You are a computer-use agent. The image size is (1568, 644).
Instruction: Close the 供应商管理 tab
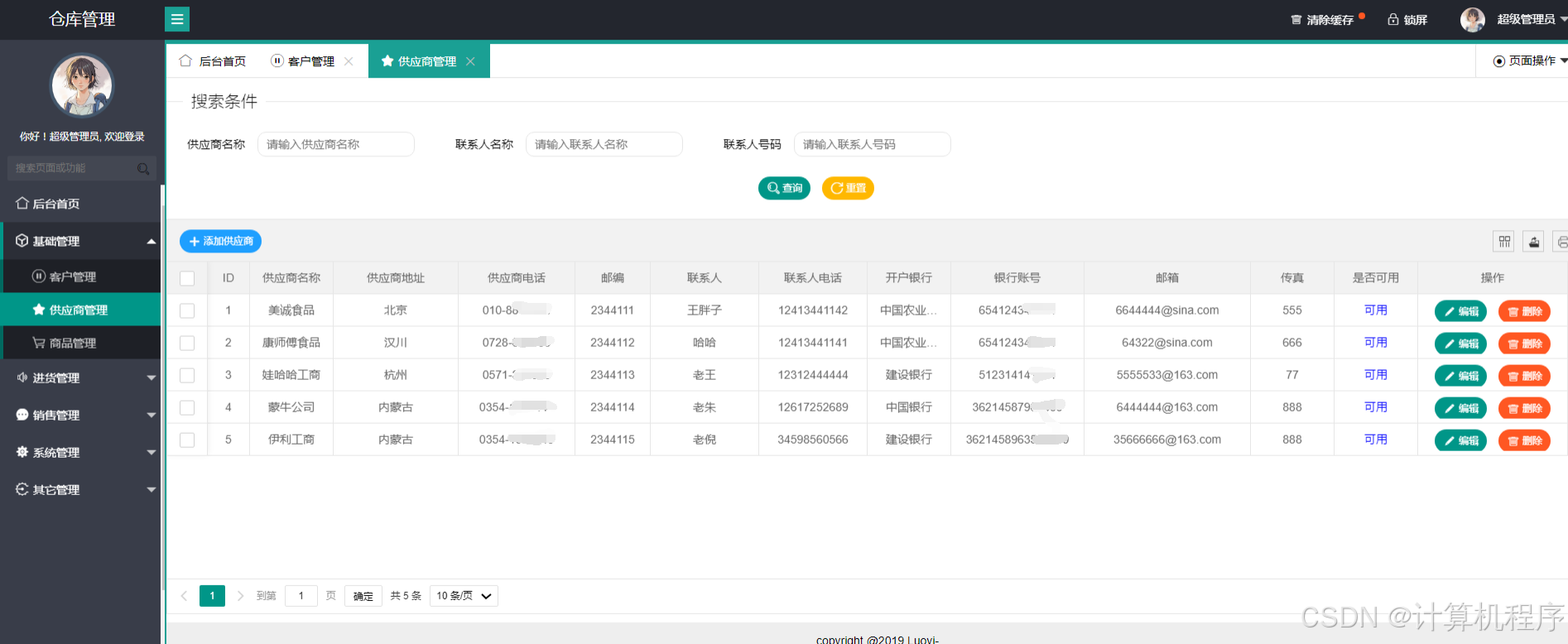pos(470,61)
